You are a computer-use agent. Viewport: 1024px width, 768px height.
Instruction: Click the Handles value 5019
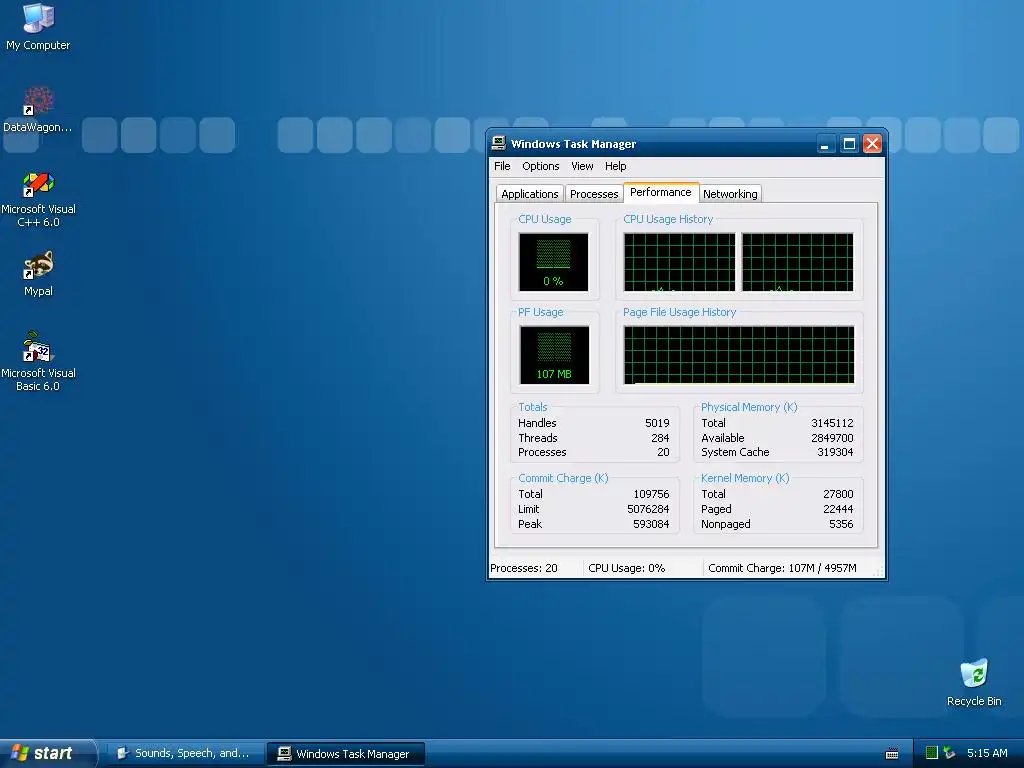point(657,423)
